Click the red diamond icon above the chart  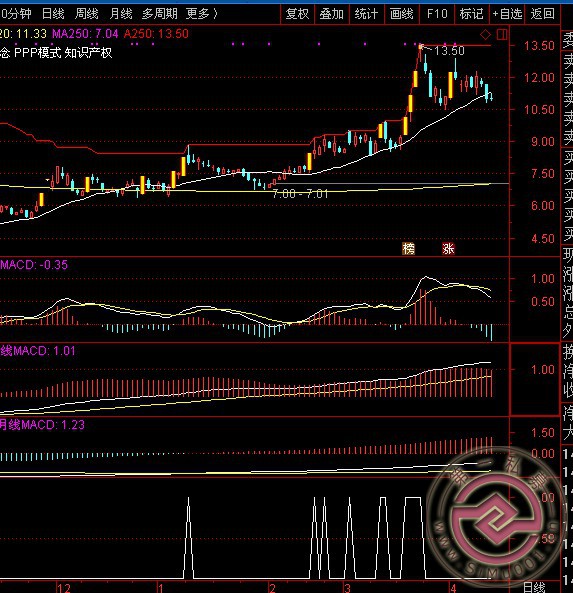pyautogui.click(x=485, y=35)
